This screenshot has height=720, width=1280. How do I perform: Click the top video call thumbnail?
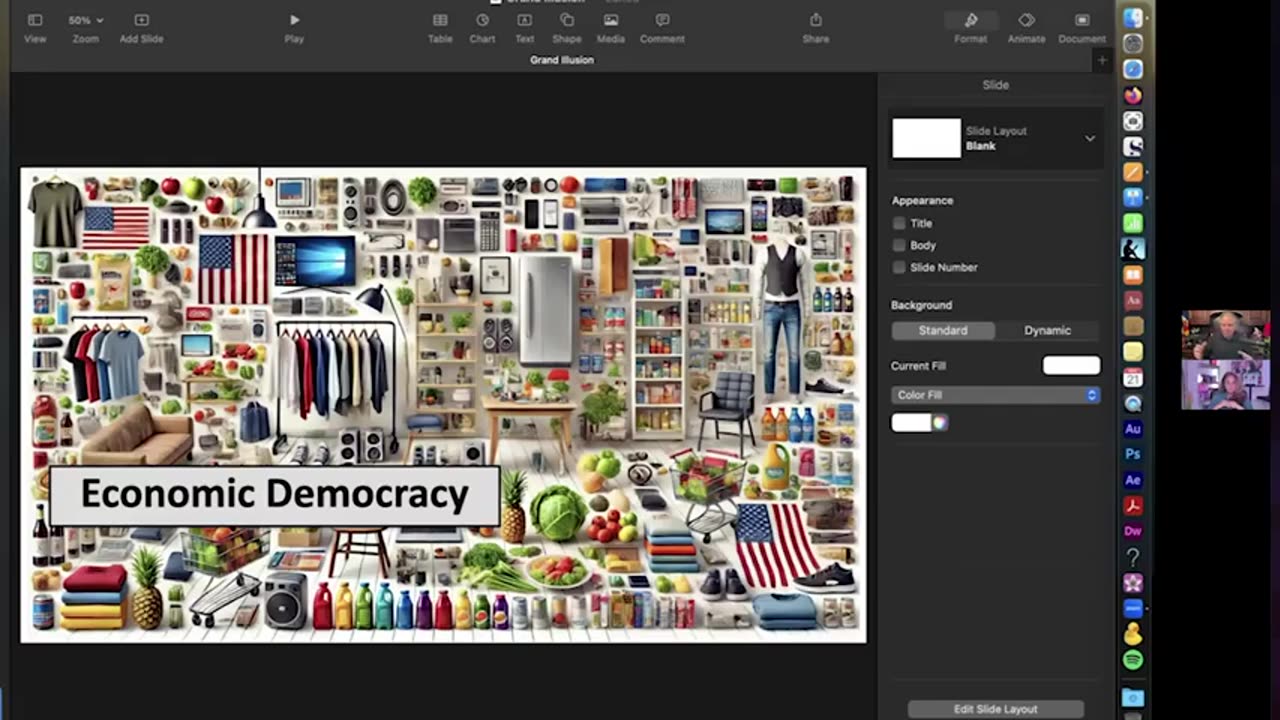pos(1226,335)
